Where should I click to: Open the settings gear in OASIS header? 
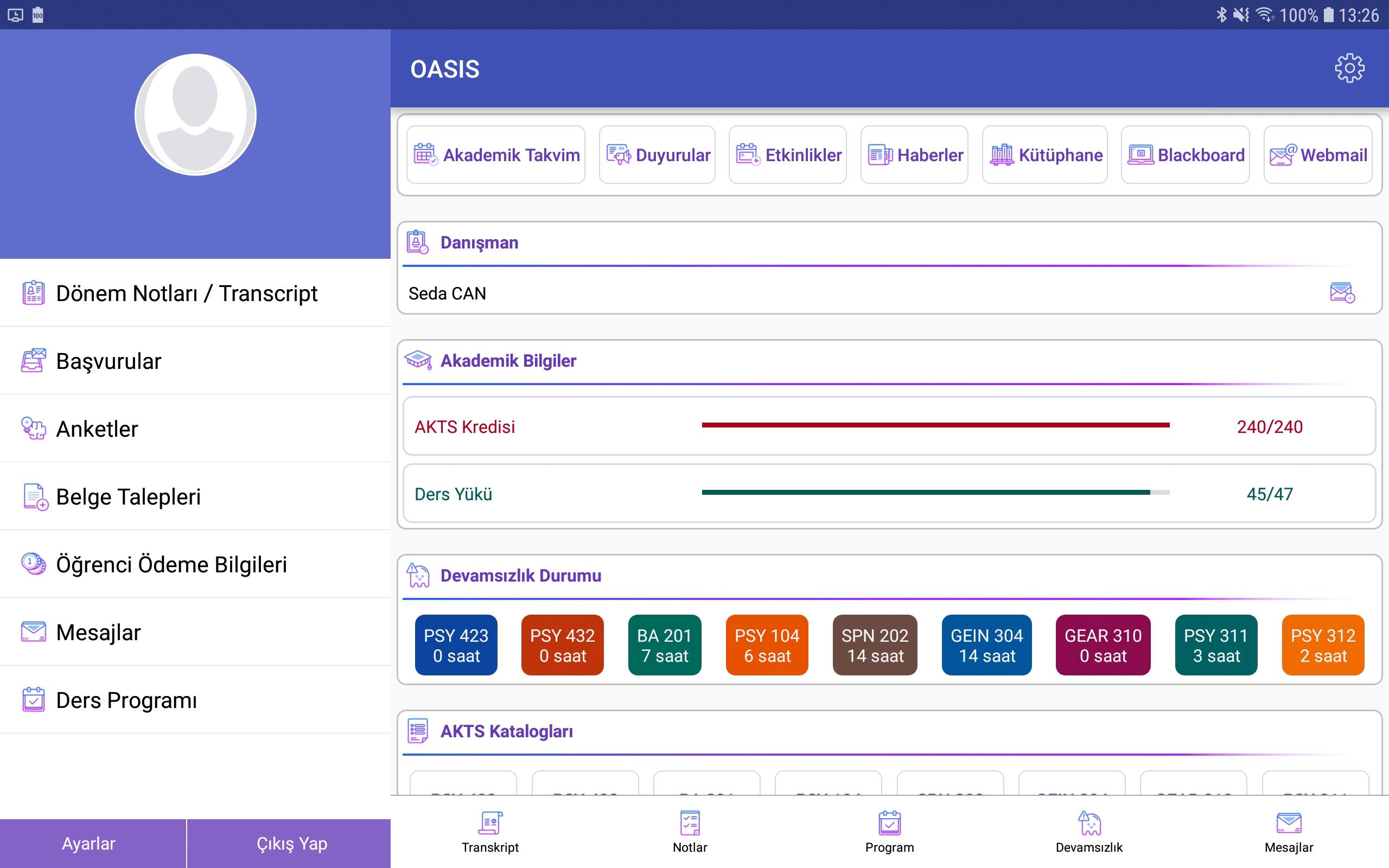tap(1349, 69)
